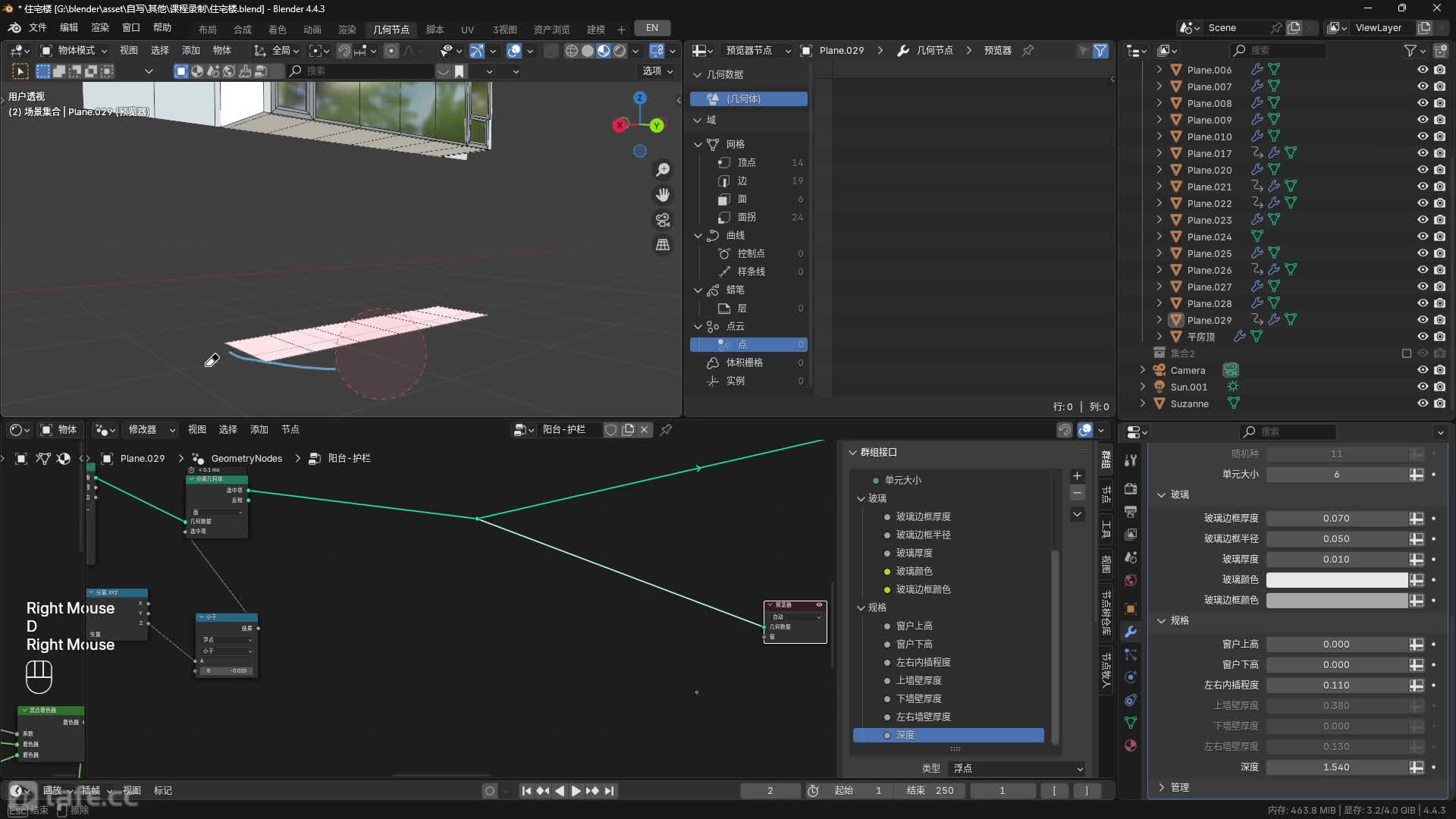Open the 类型 浮点 dropdown

[1018, 769]
